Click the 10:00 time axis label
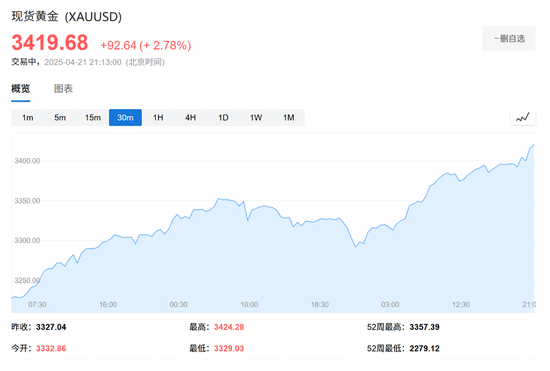The image size is (550, 371). point(249,305)
